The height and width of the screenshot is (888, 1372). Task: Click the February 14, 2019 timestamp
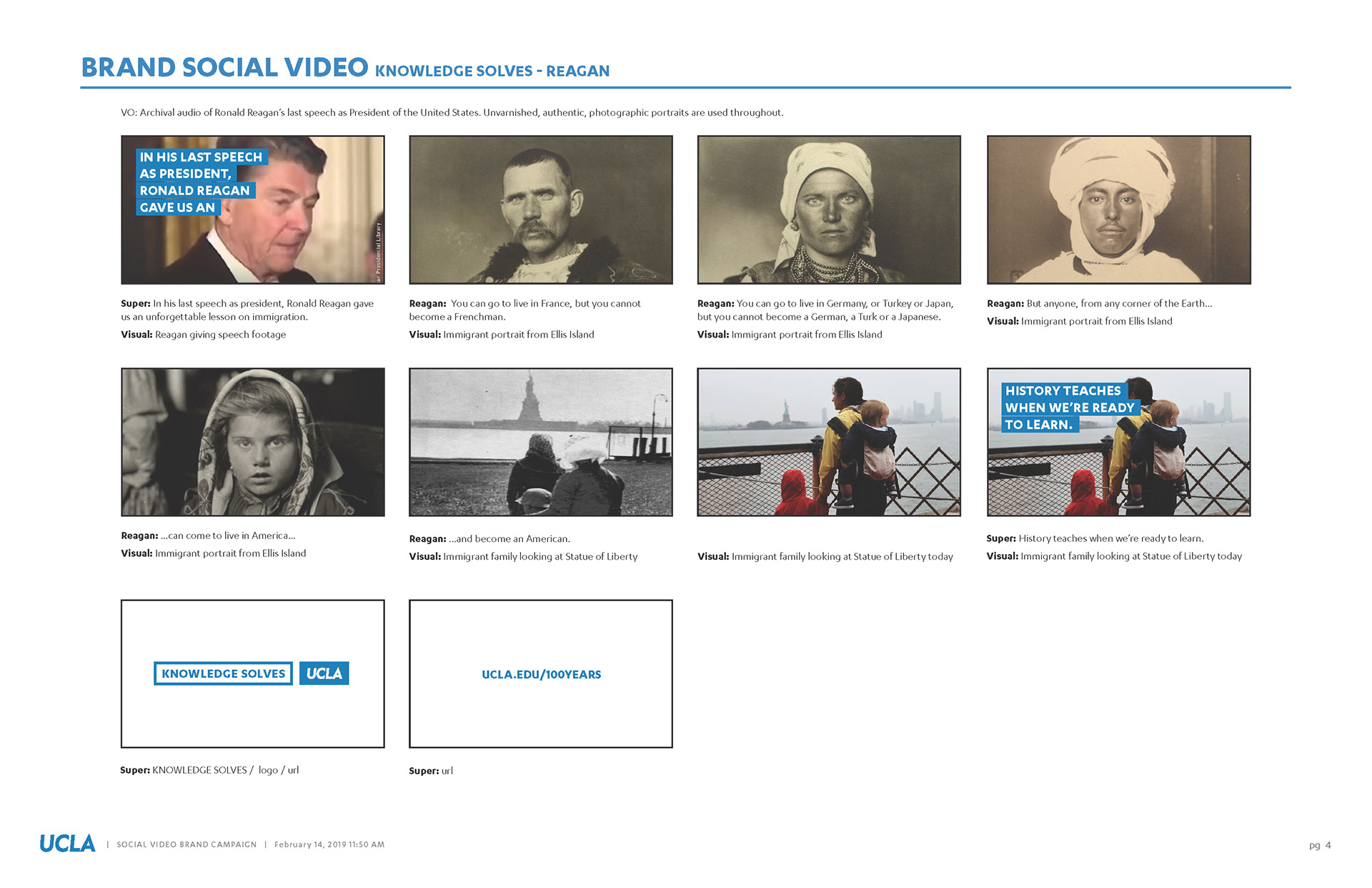[x=329, y=844]
